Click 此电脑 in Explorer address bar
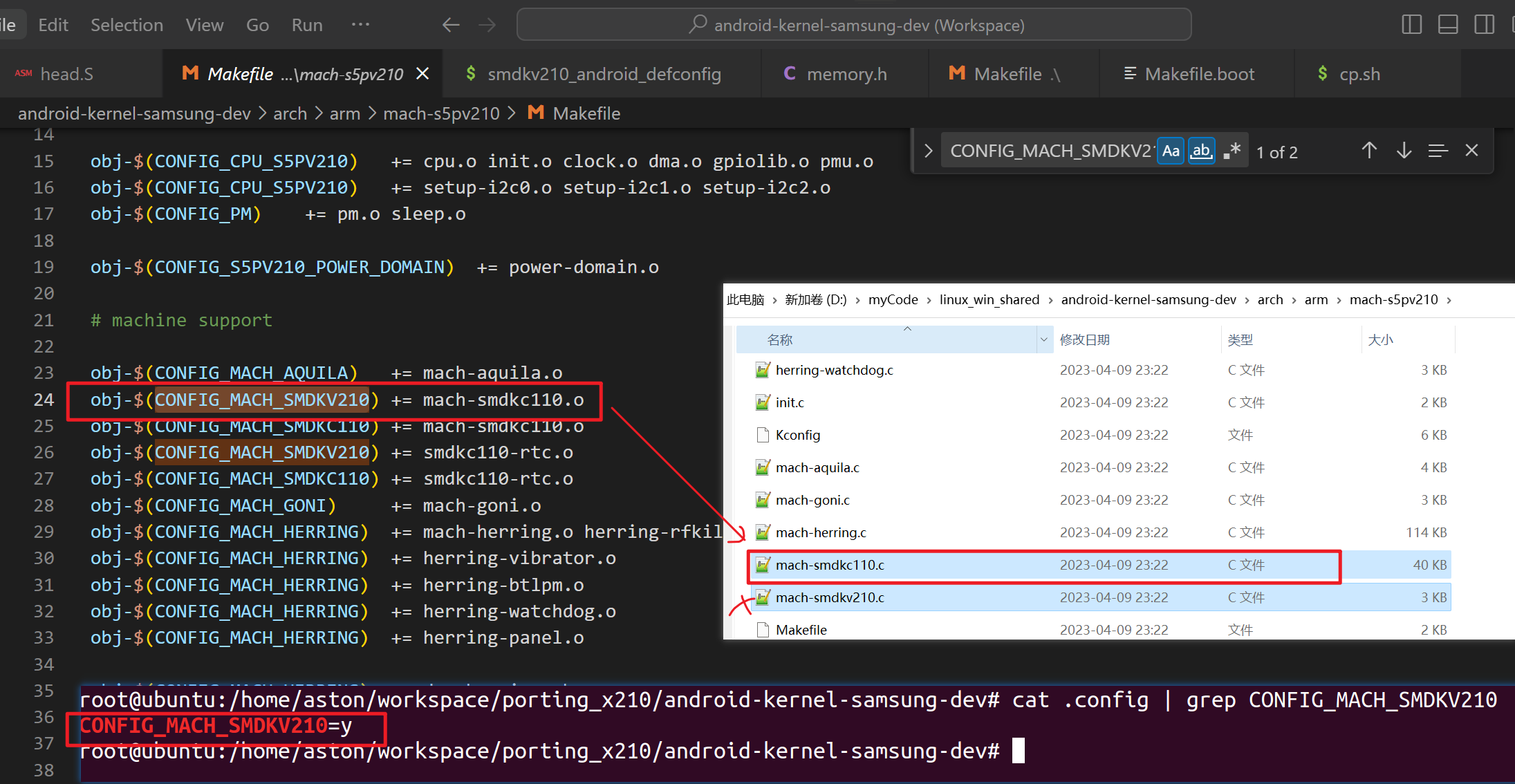 pos(745,299)
